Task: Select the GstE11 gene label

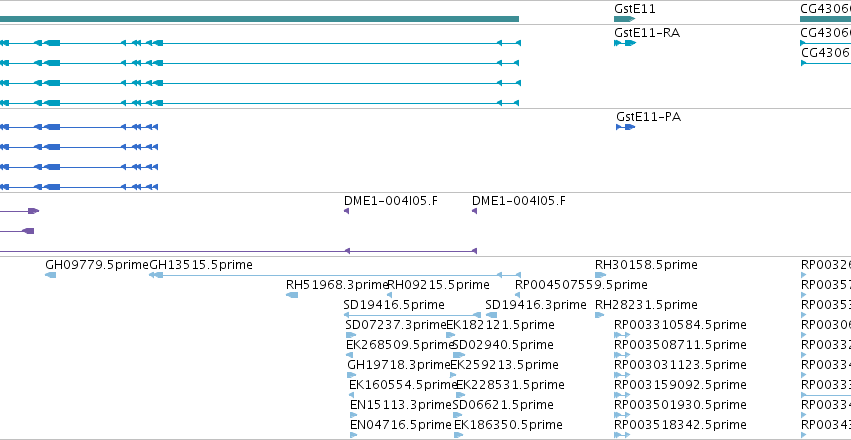Action: tap(634, 9)
